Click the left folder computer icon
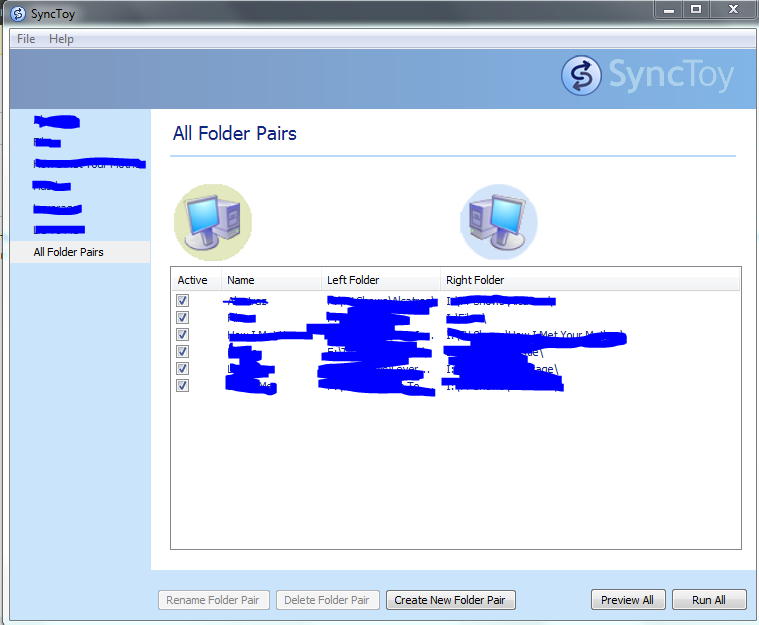This screenshot has width=759, height=625. 213,222
